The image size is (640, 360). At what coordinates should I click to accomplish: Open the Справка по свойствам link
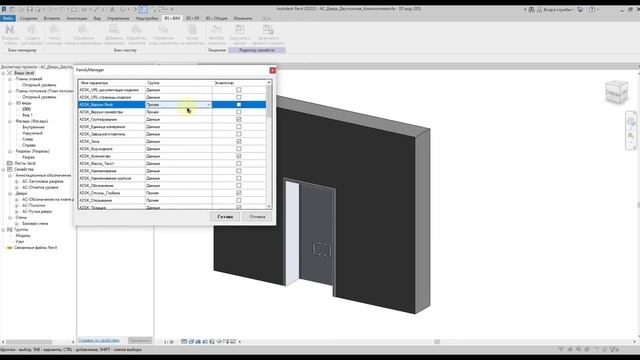[x=99, y=340]
